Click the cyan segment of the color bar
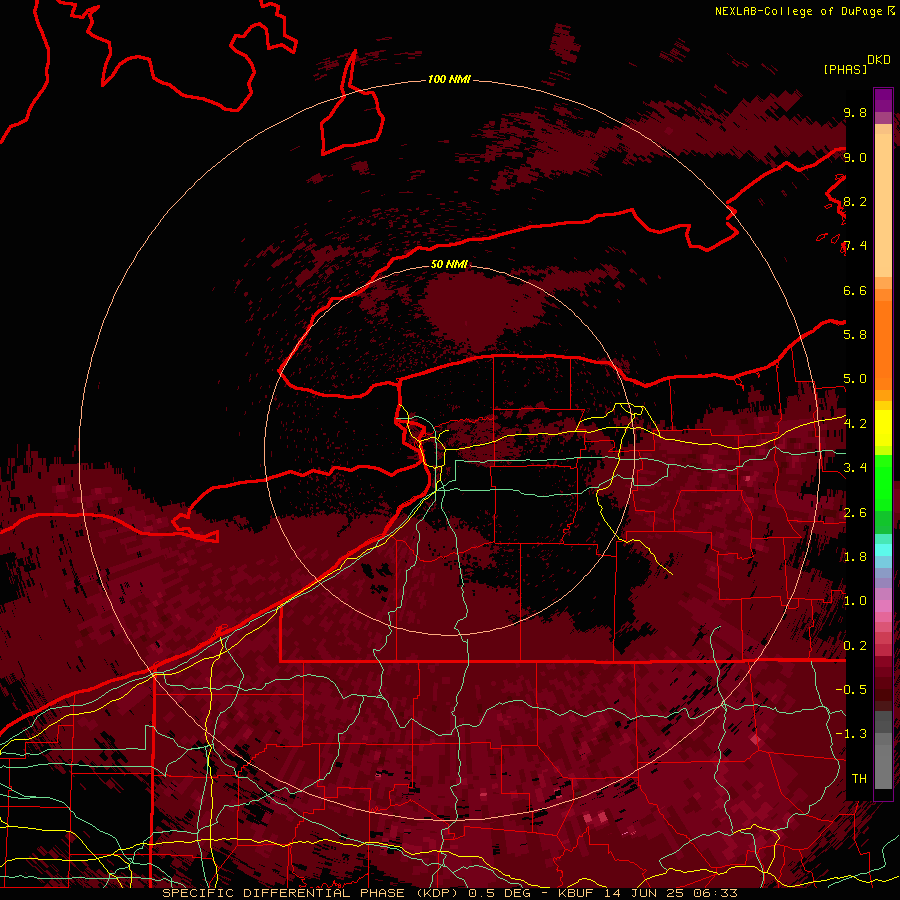 [883, 550]
